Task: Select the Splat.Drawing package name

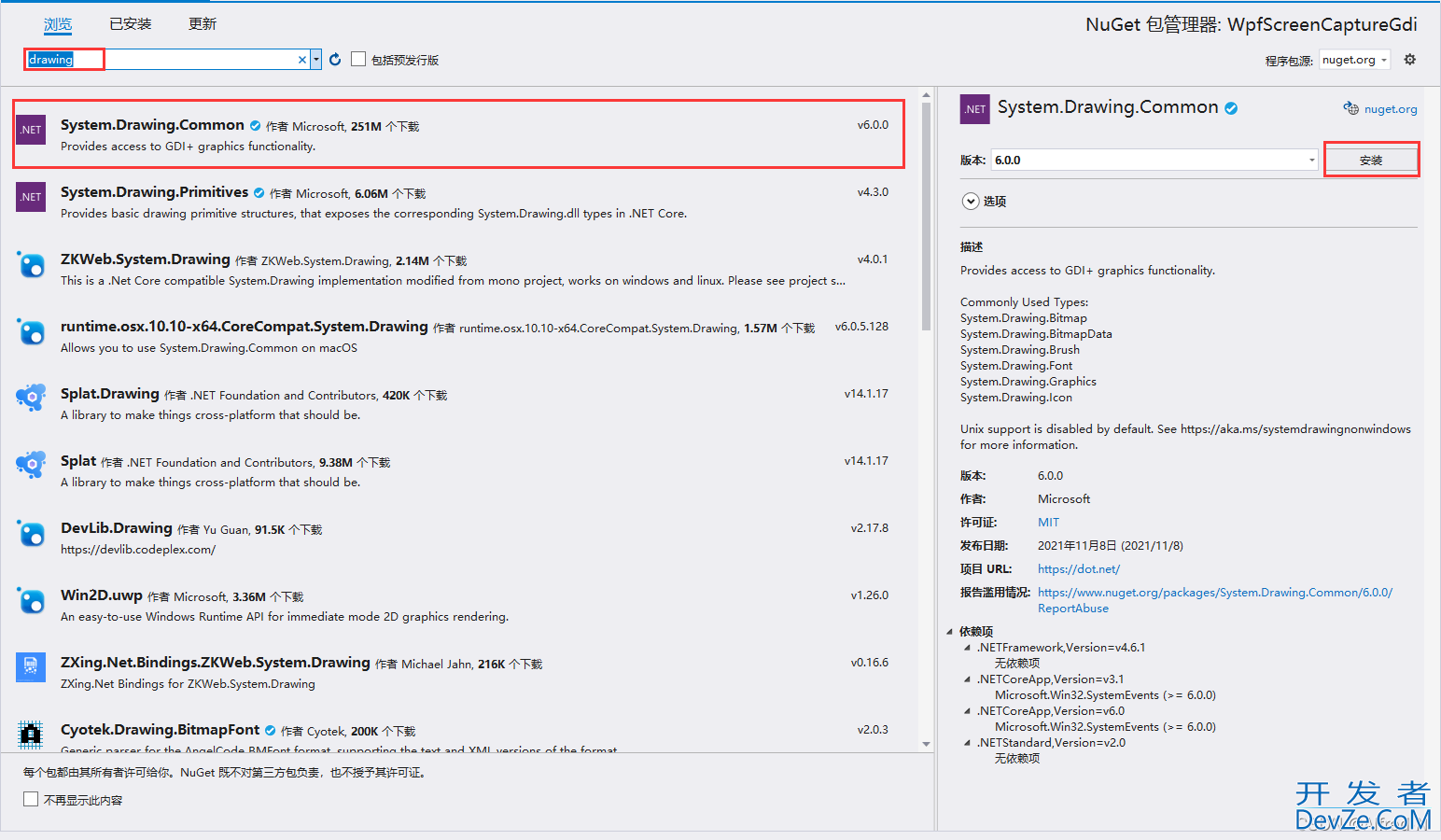Action: 110,394
